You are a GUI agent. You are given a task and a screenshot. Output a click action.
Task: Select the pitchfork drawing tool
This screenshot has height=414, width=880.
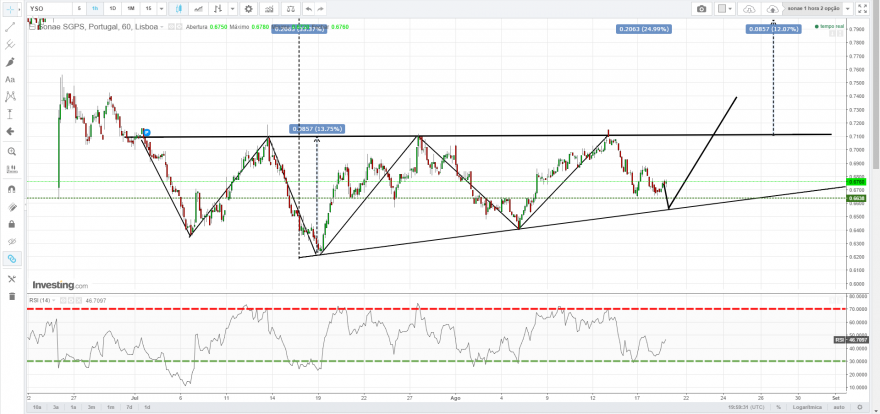coord(10,44)
